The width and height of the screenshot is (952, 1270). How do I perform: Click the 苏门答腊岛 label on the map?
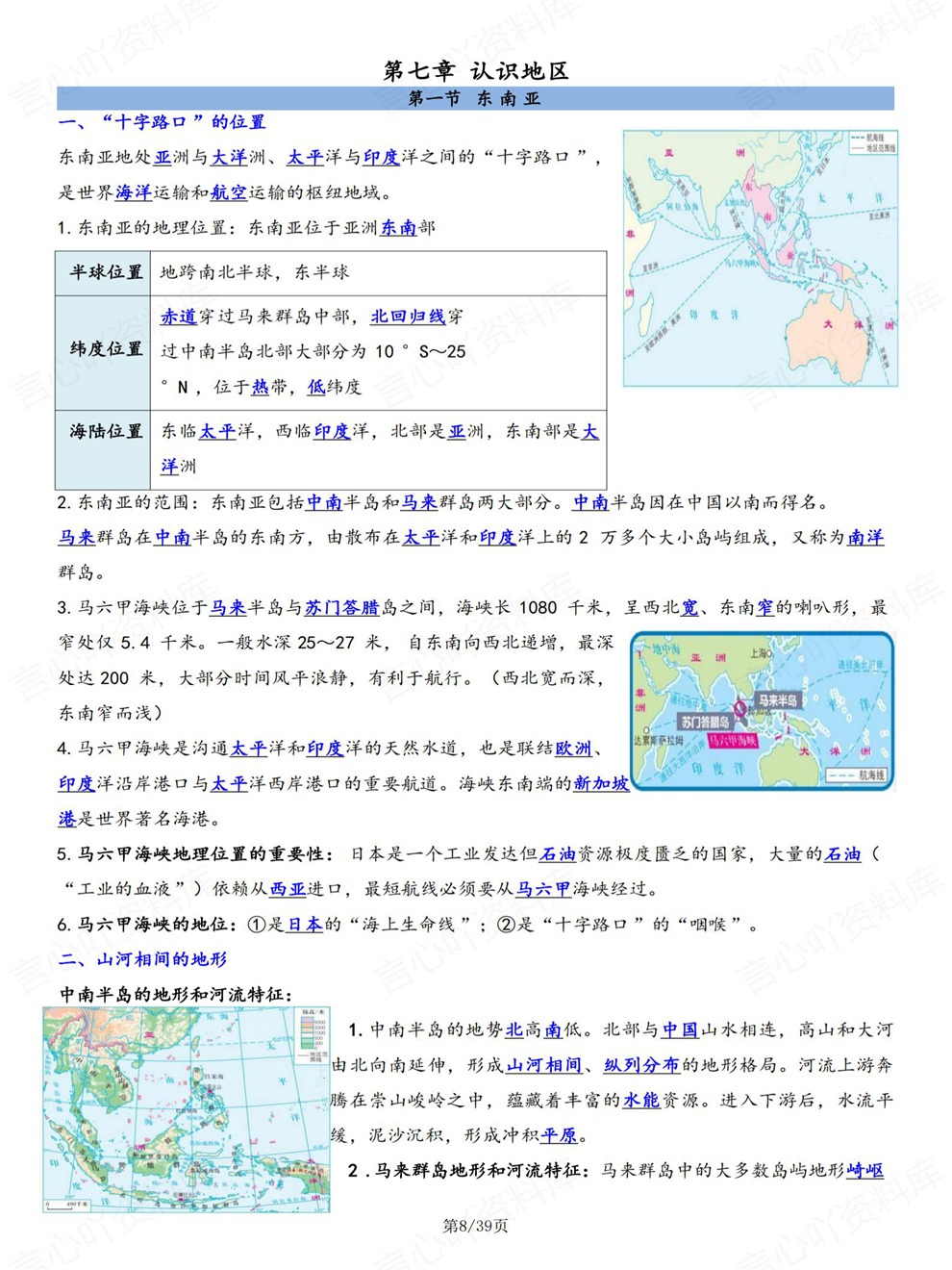coord(707,722)
